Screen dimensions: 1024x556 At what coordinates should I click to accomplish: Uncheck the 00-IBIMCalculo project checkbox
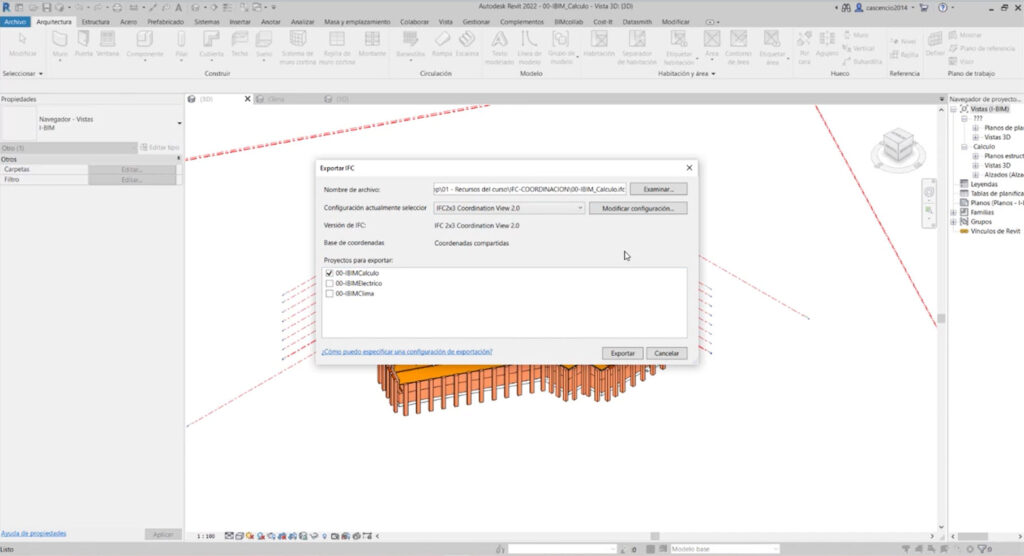[330, 273]
